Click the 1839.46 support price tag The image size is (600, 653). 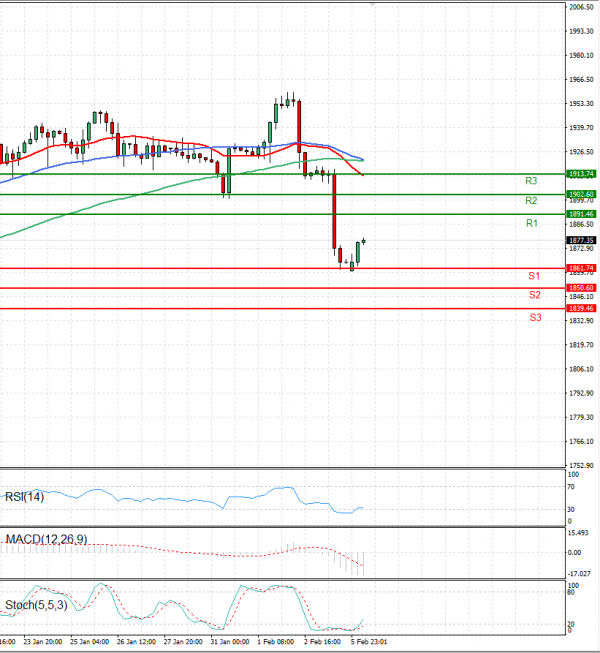581,309
